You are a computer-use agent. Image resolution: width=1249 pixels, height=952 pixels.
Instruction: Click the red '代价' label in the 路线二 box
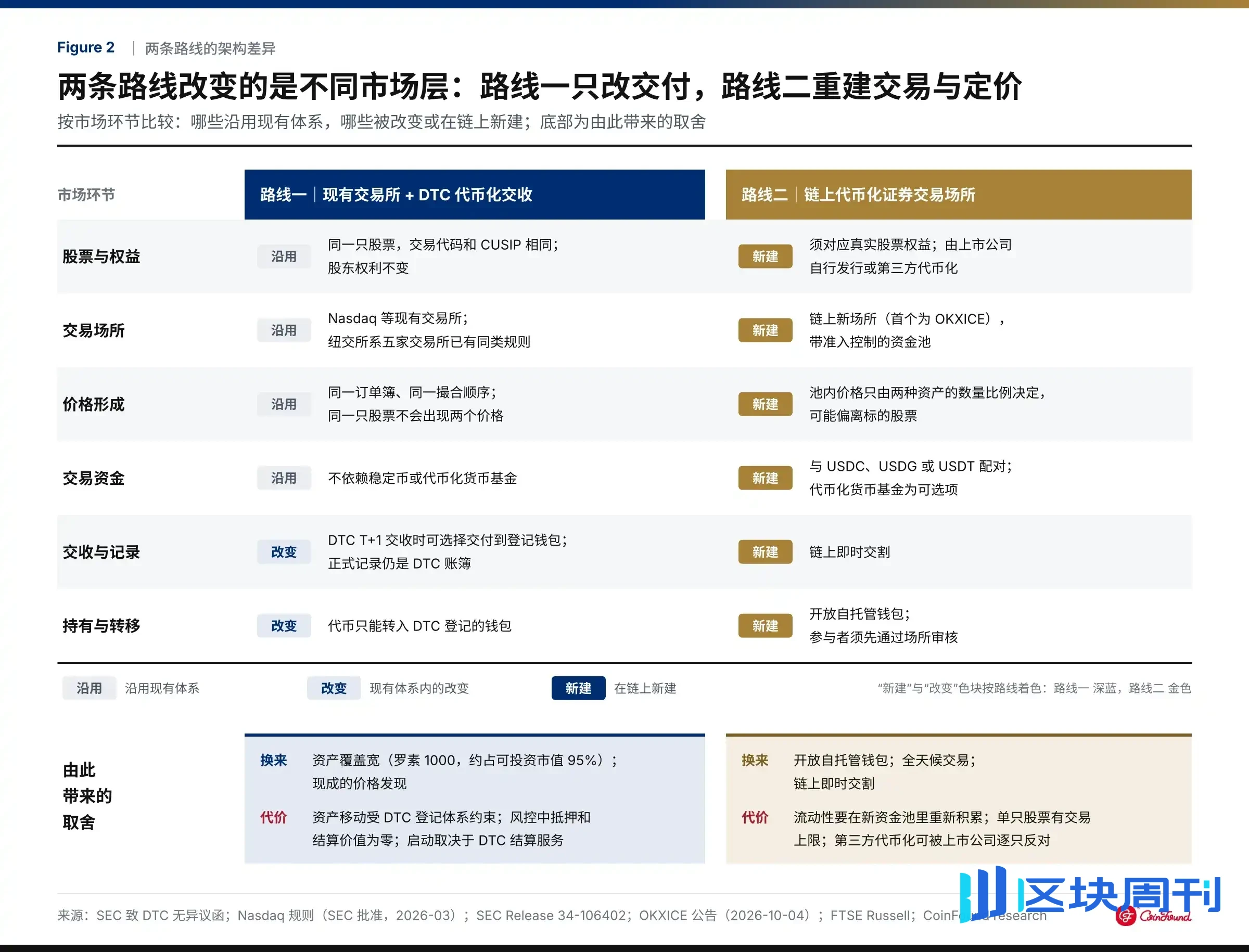pos(755,817)
